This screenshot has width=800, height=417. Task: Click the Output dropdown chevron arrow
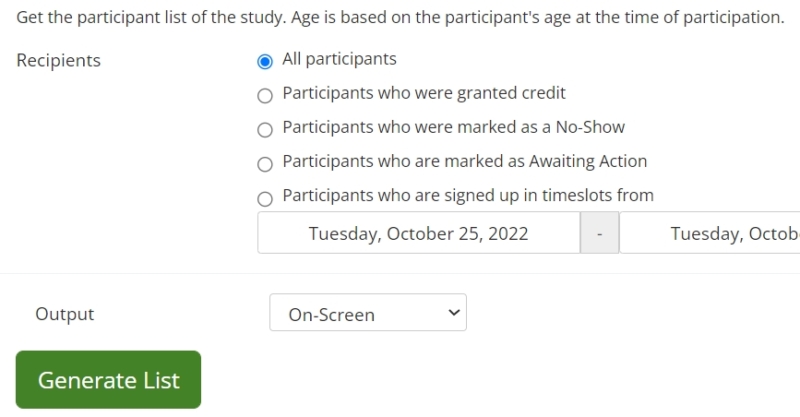click(x=454, y=313)
